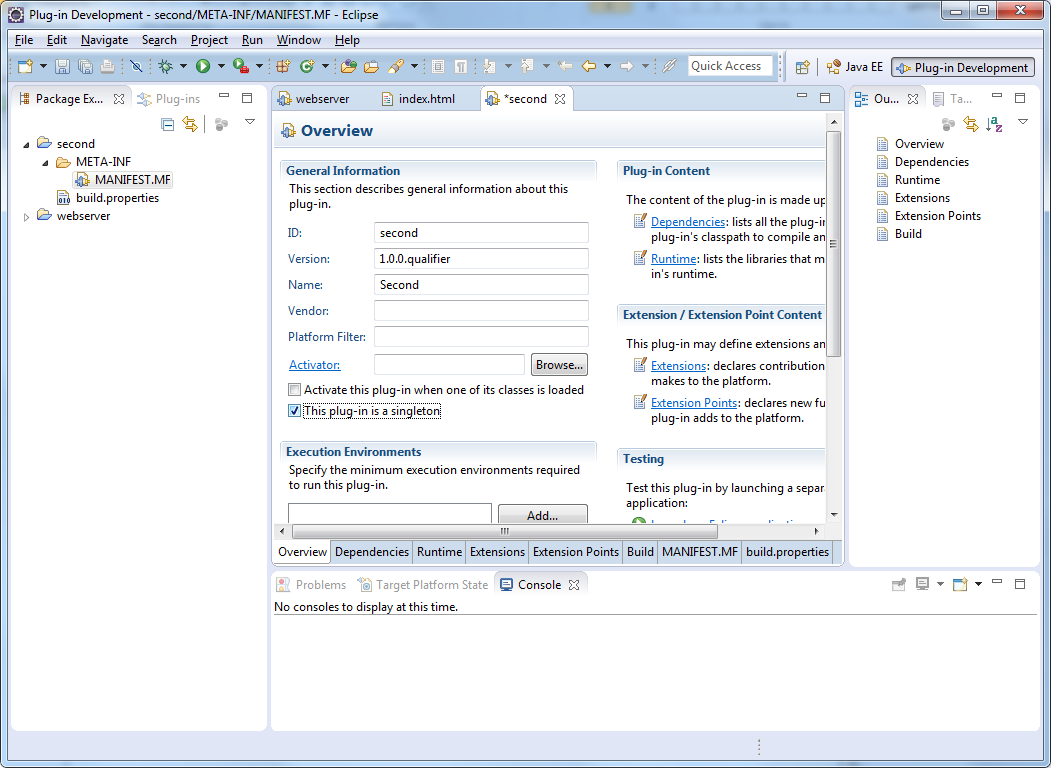Click the Vendor input field

coord(481,310)
